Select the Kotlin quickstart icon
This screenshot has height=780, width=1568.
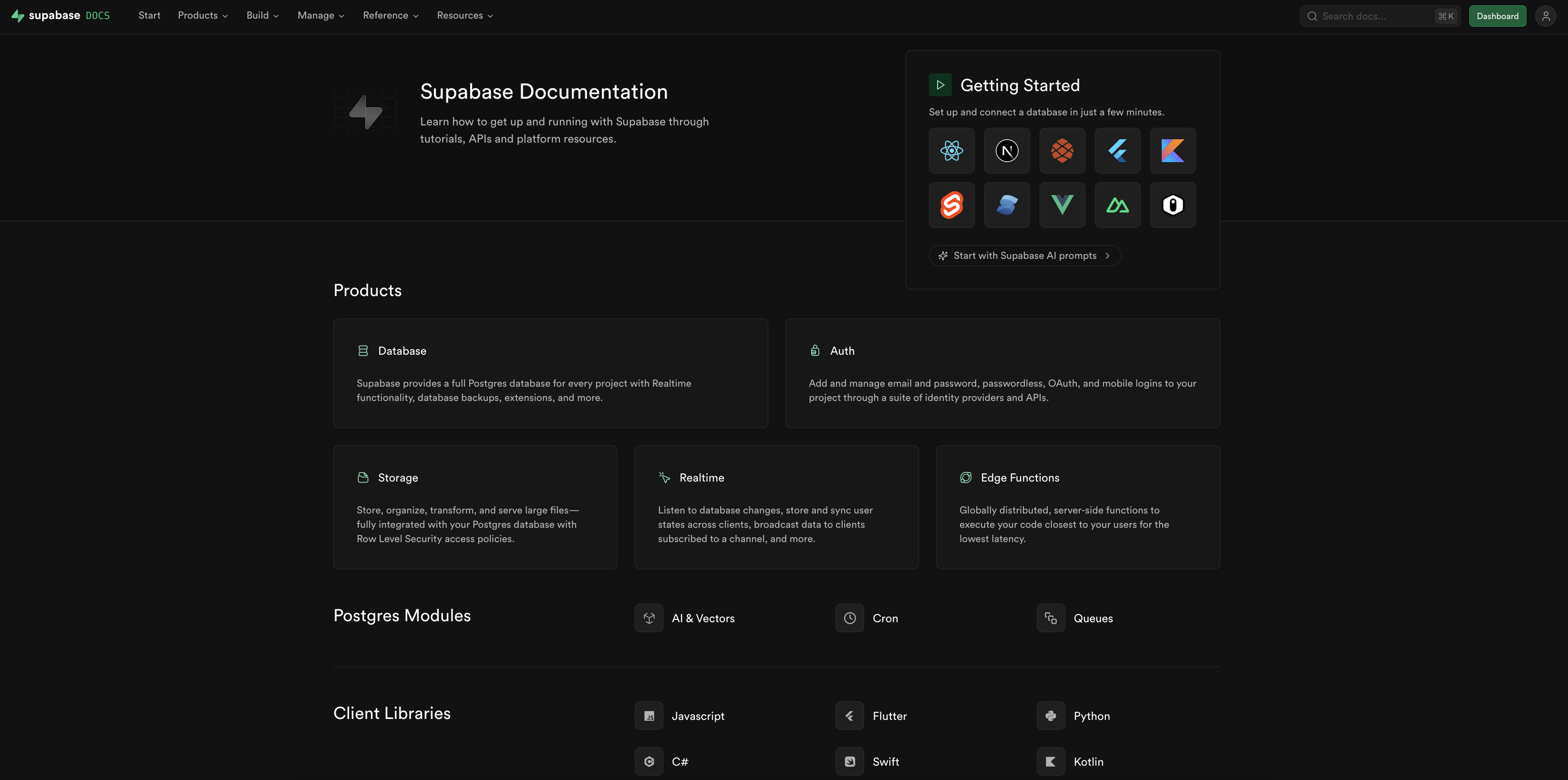[x=1172, y=151]
